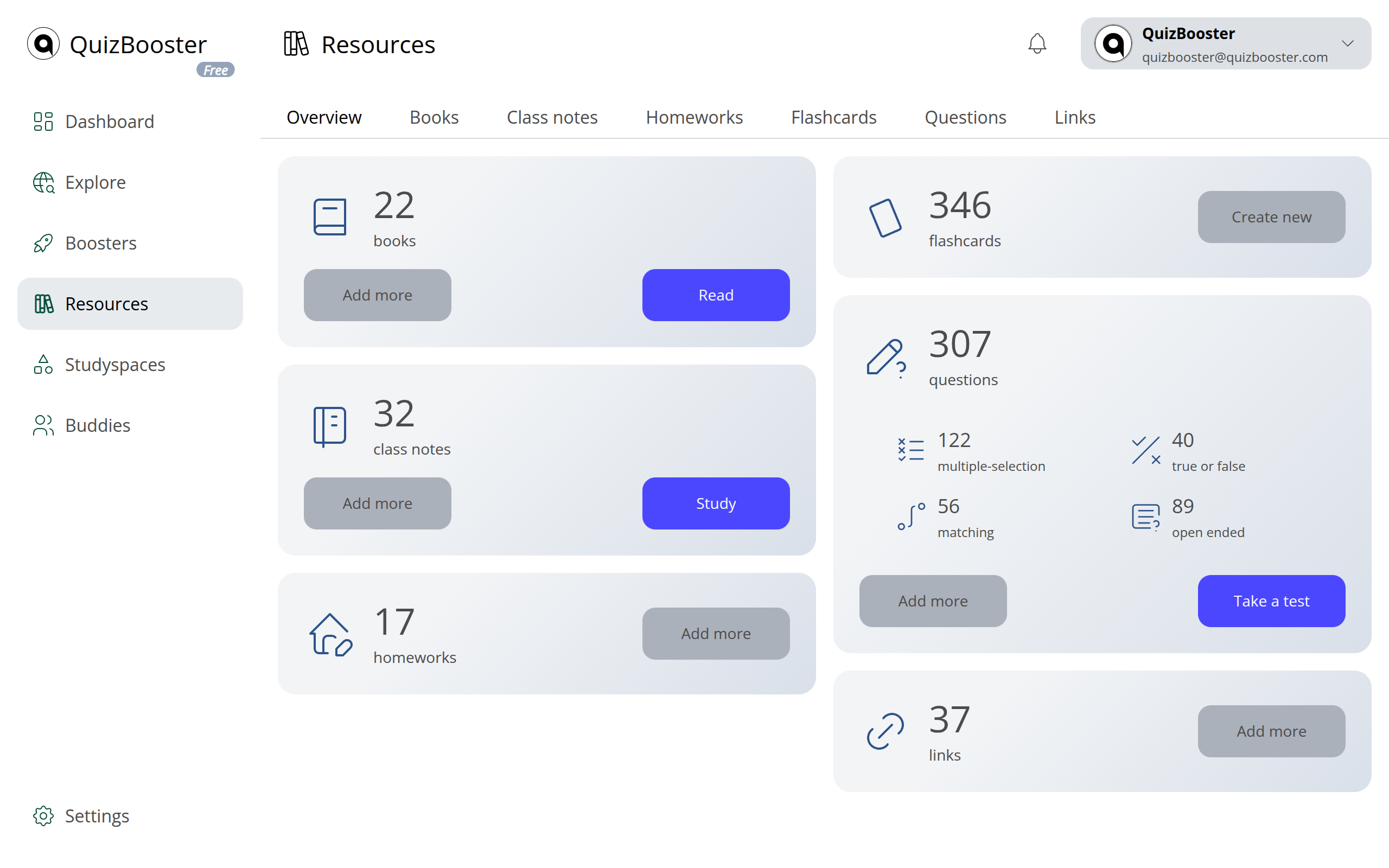The width and height of the screenshot is (1389, 868).
Task: Switch to the Class notes tab
Action: [x=552, y=117]
